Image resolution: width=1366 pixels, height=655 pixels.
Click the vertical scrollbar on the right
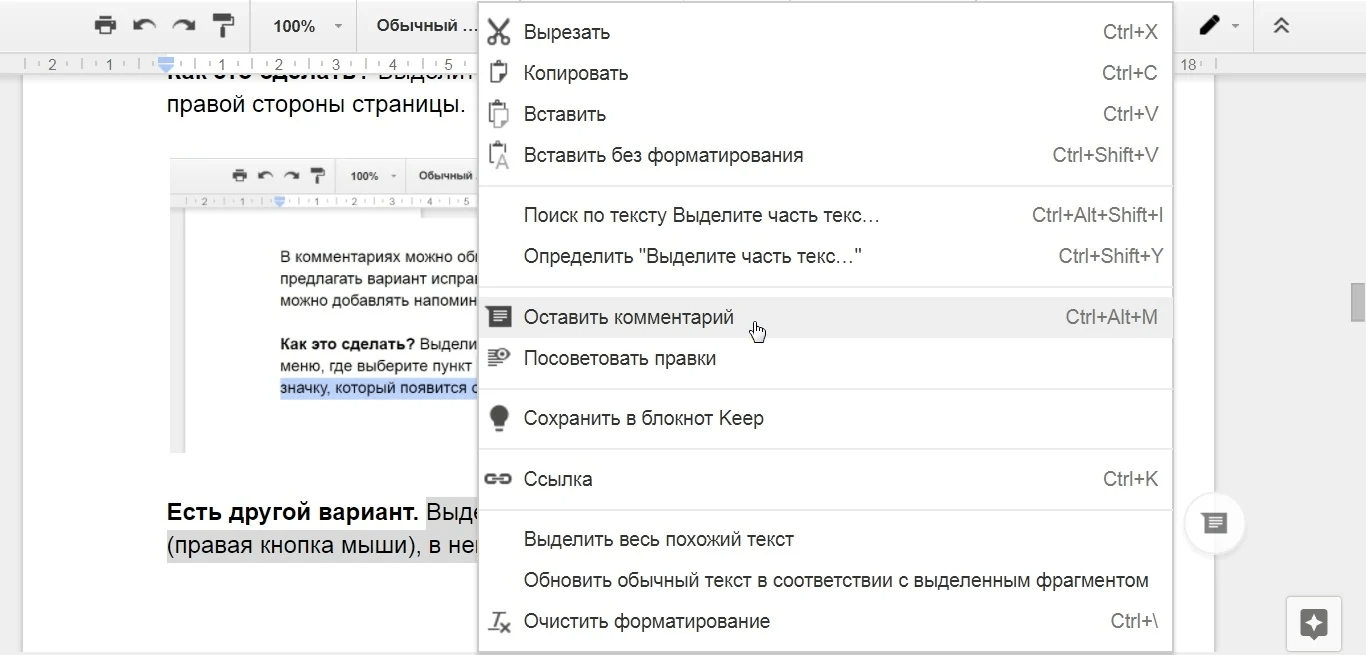coord(1355,298)
